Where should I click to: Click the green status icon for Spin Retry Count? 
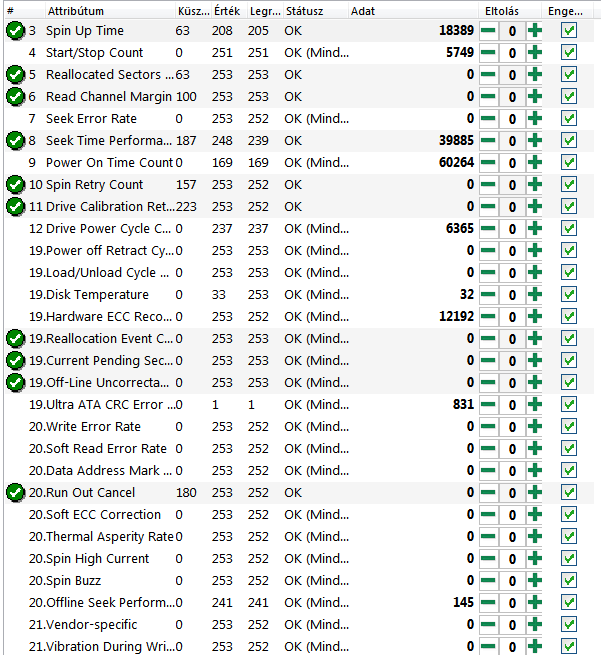[15, 185]
